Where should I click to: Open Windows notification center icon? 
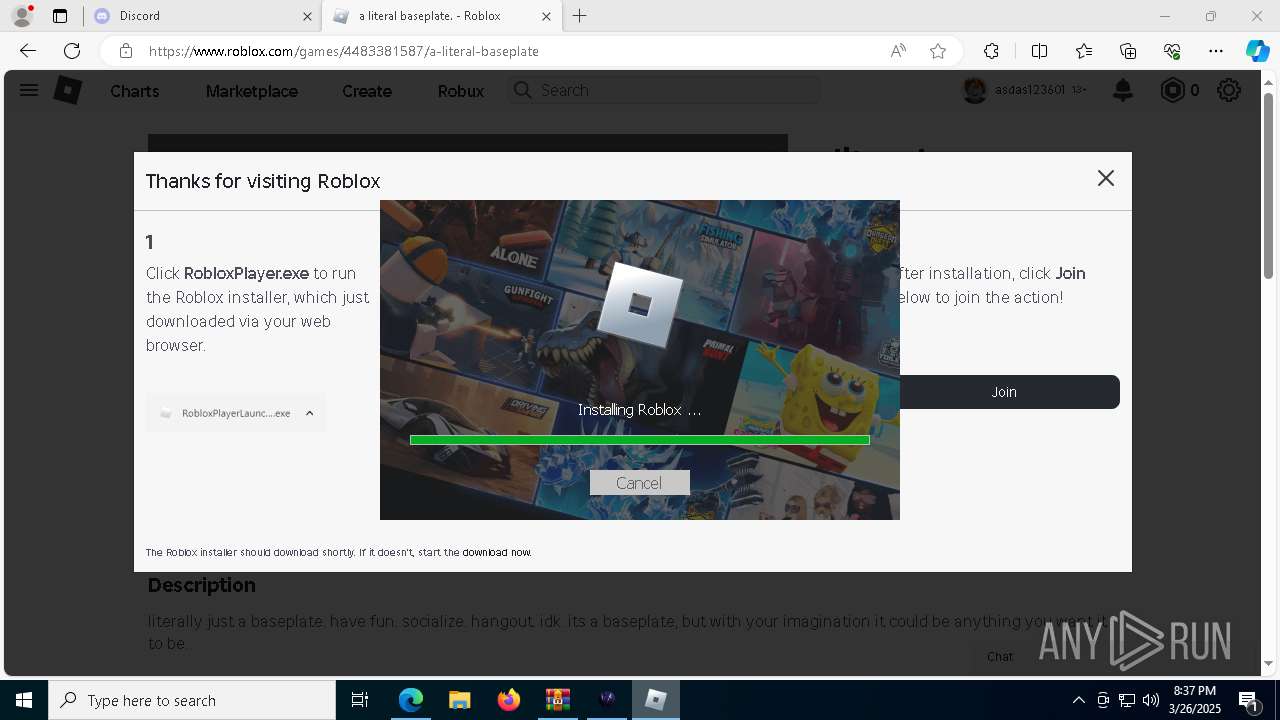1248,700
